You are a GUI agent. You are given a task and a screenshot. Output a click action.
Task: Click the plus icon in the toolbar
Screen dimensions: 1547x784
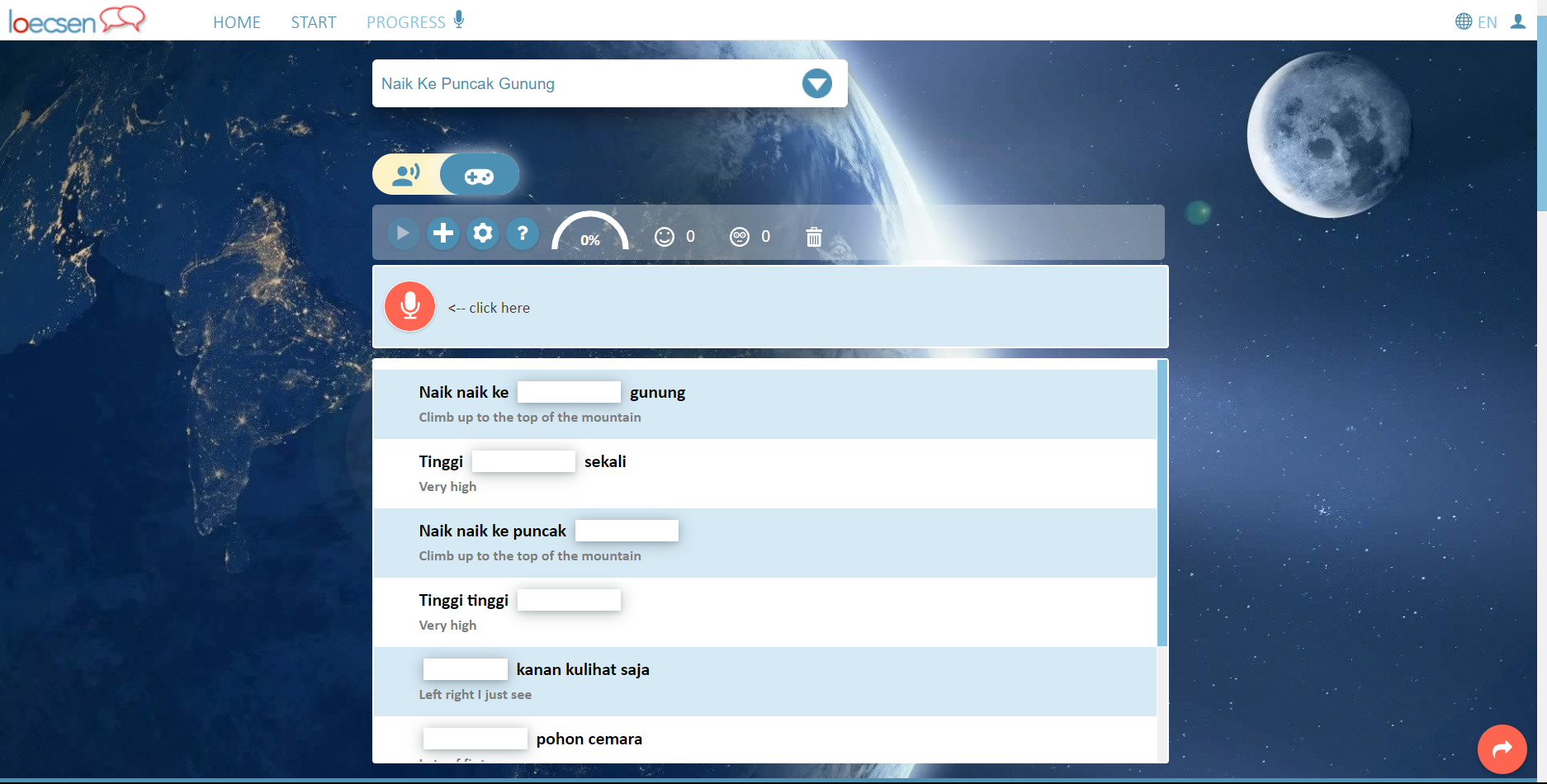tap(443, 234)
